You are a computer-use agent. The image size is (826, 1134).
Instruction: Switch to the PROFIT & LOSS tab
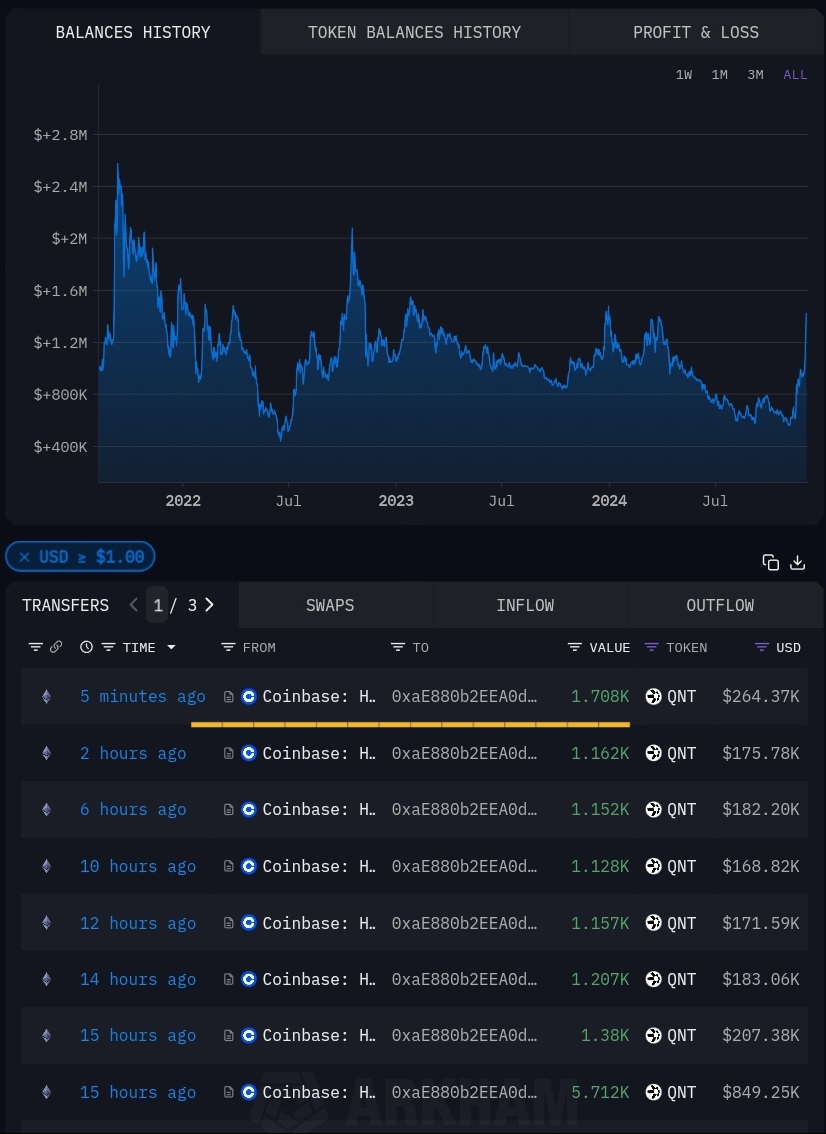pyautogui.click(x=696, y=32)
